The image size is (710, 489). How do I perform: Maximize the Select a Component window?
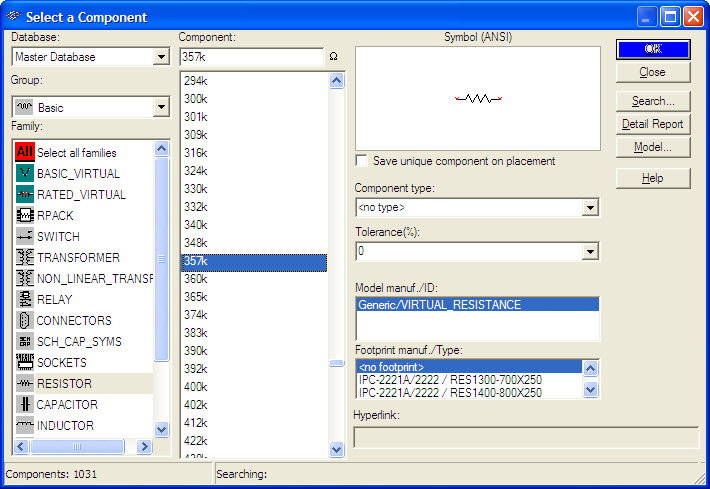pyautogui.click(x=670, y=17)
